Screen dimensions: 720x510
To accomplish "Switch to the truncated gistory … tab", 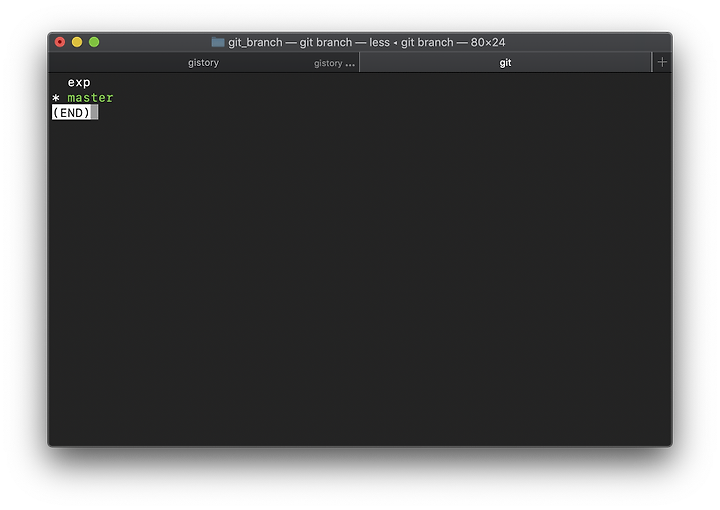I will click(332, 63).
